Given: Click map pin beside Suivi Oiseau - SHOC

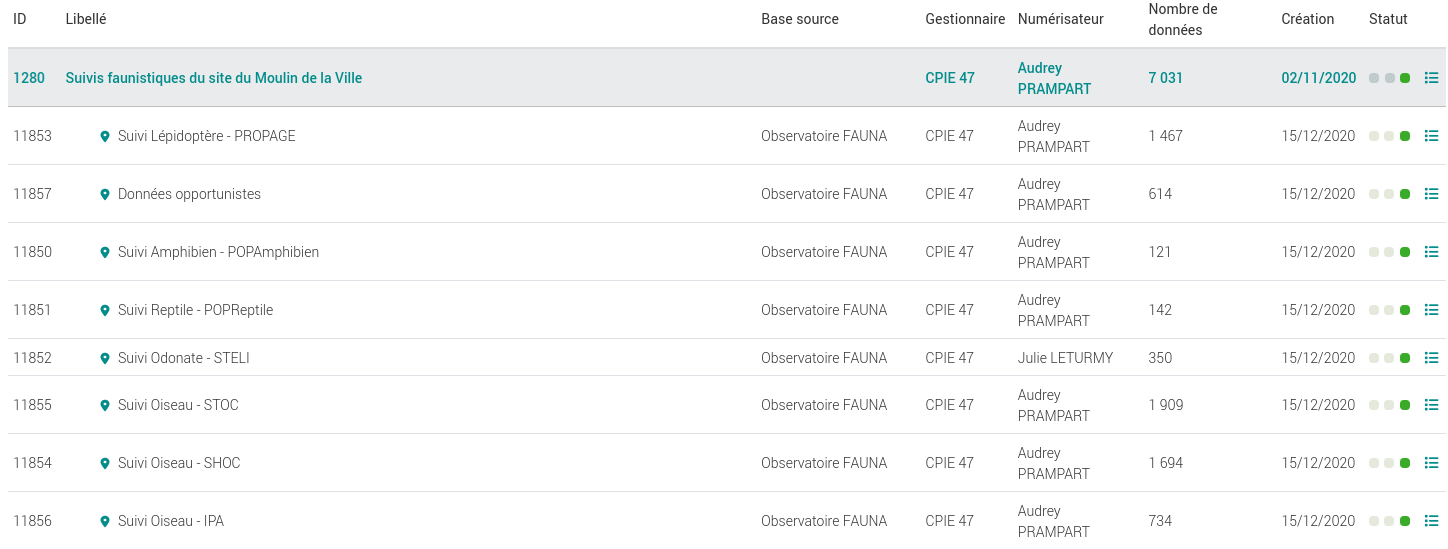Looking at the screenshot, I should 105,464.
